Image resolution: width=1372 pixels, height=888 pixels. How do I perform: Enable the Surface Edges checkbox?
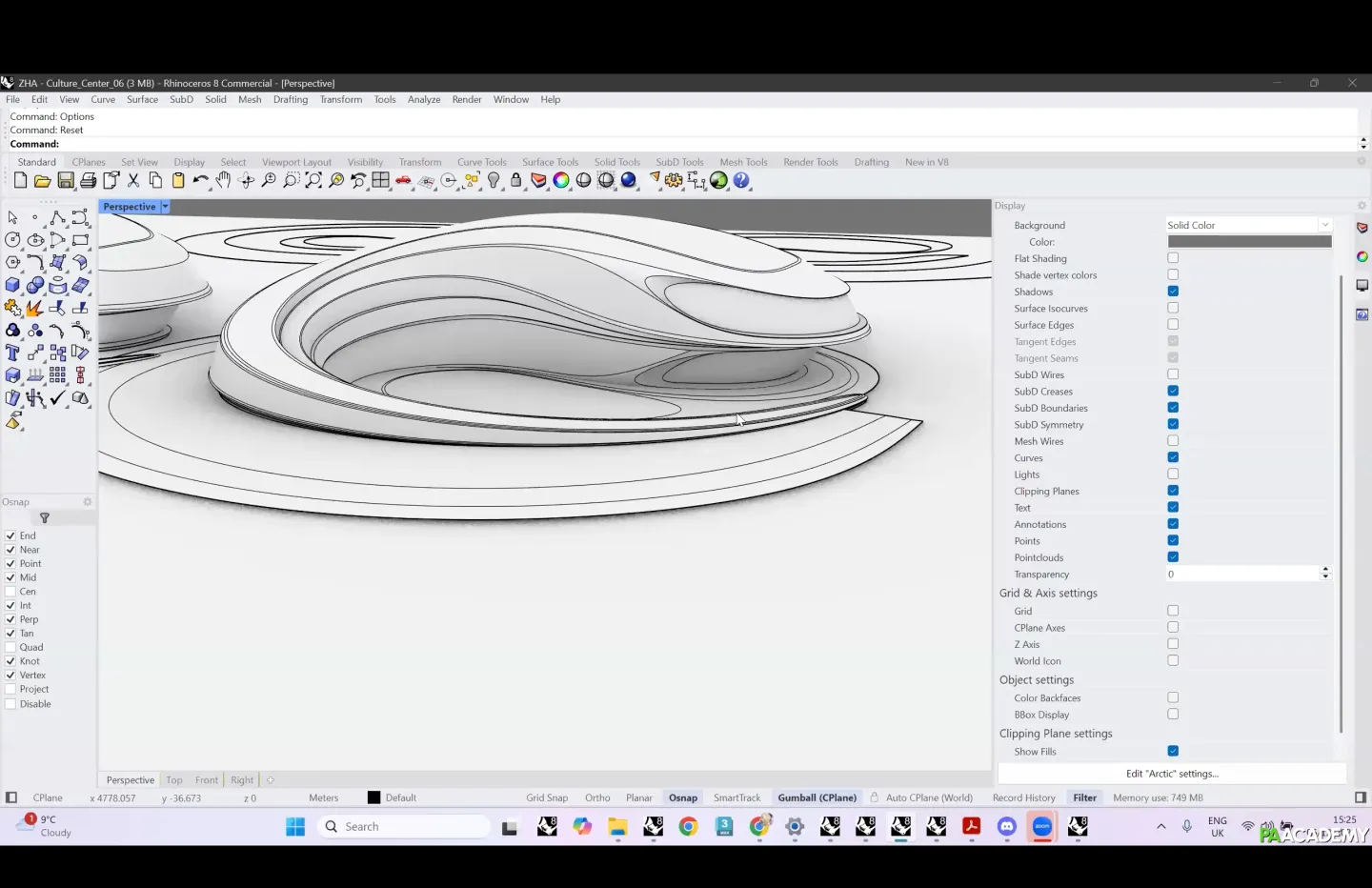tap(1173, 325)
